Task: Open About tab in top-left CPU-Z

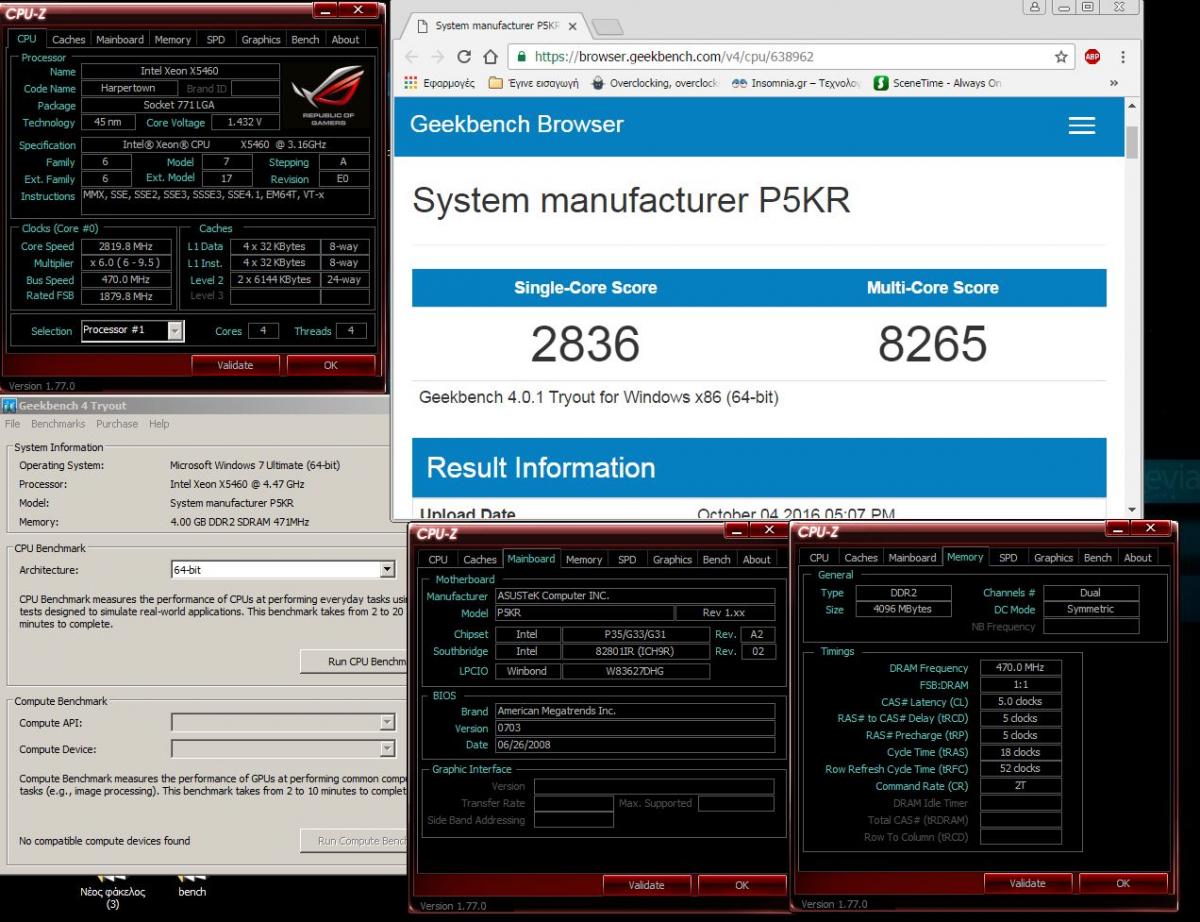Action: pos(345,40)
